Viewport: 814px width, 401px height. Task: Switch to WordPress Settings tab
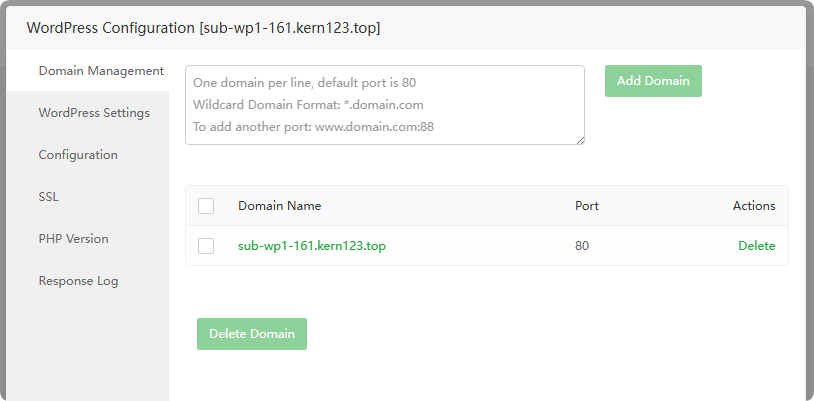[x=94, y=113]
